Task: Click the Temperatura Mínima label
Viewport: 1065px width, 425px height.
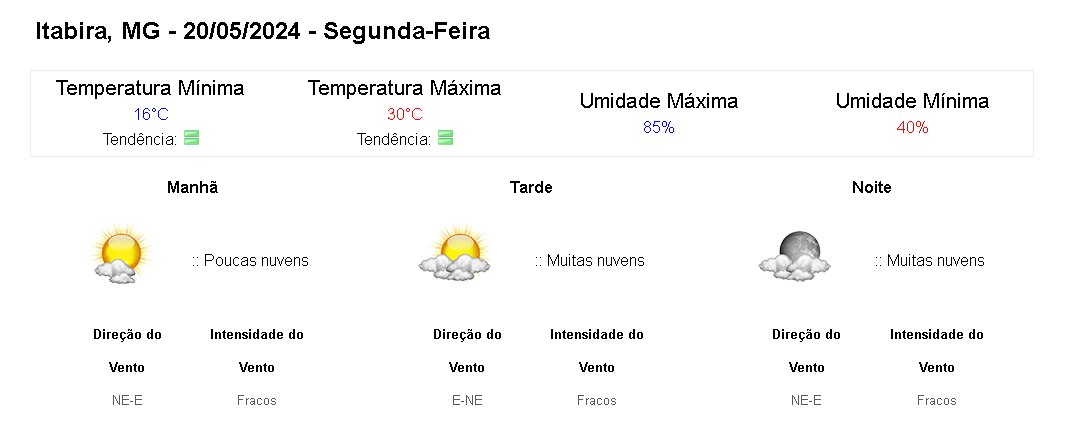Action: 150,88
